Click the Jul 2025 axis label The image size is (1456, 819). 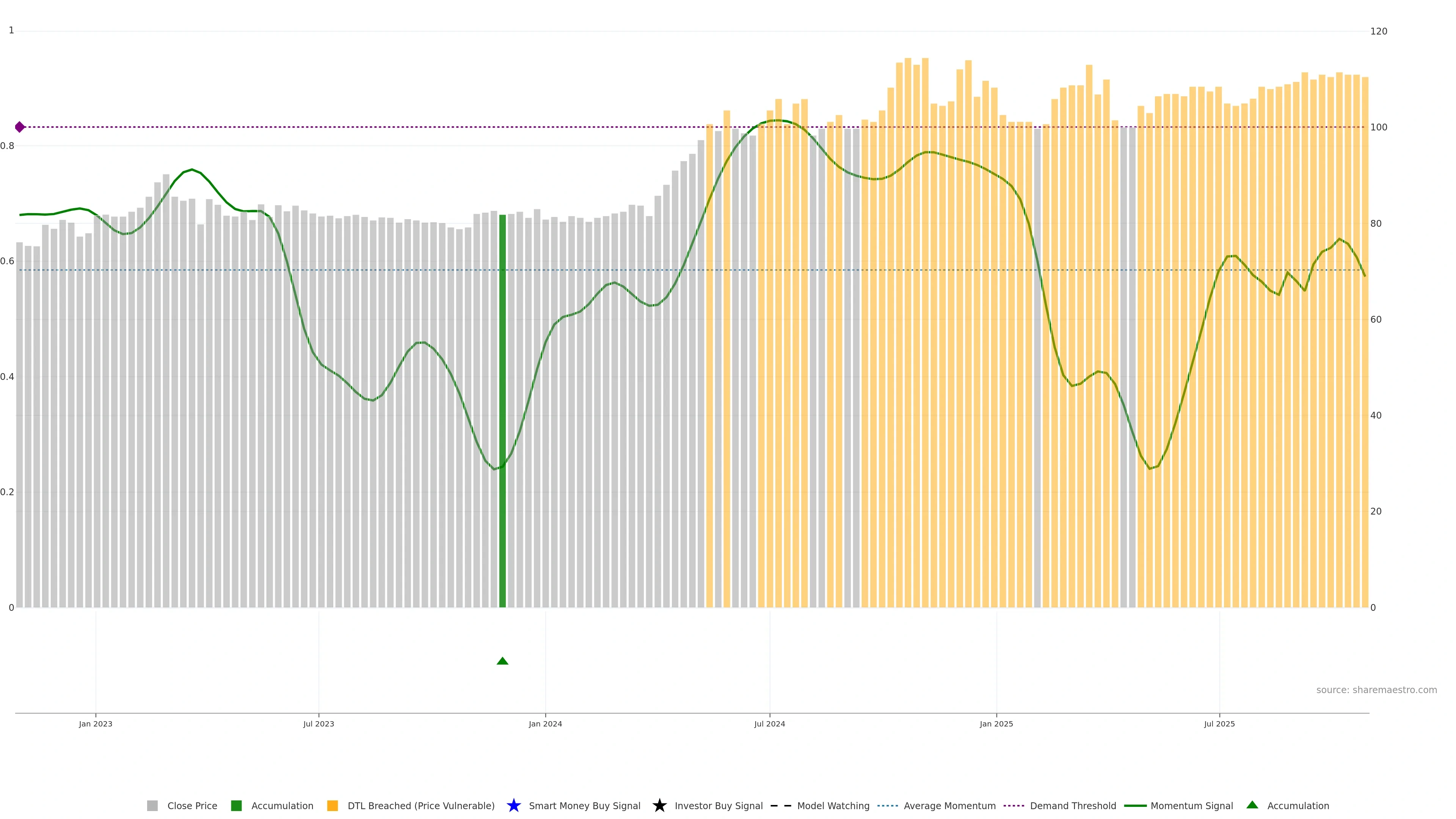[1219, 723]
